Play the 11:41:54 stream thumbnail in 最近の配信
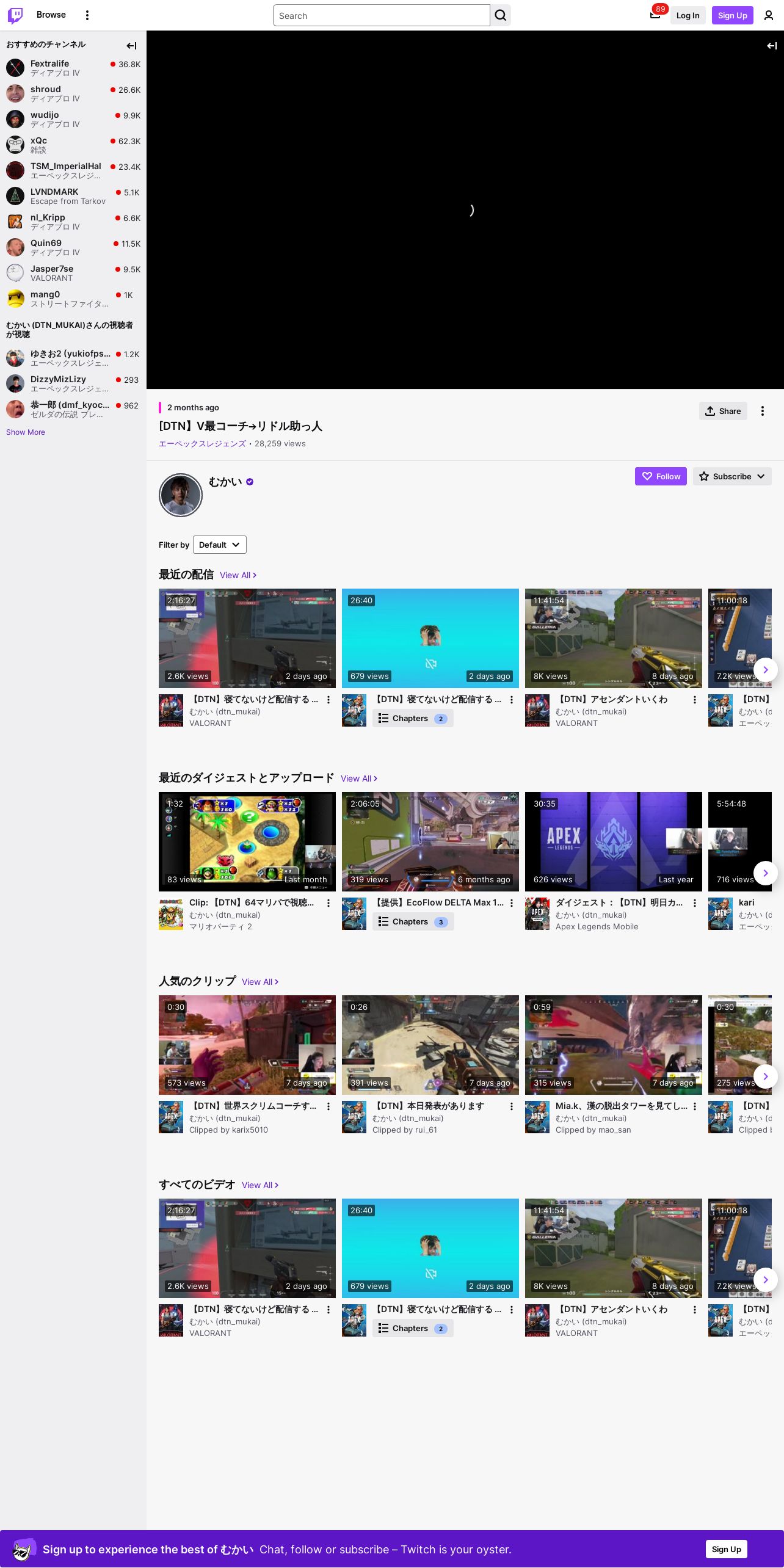 pyautogui.click(x=614, y=638)
